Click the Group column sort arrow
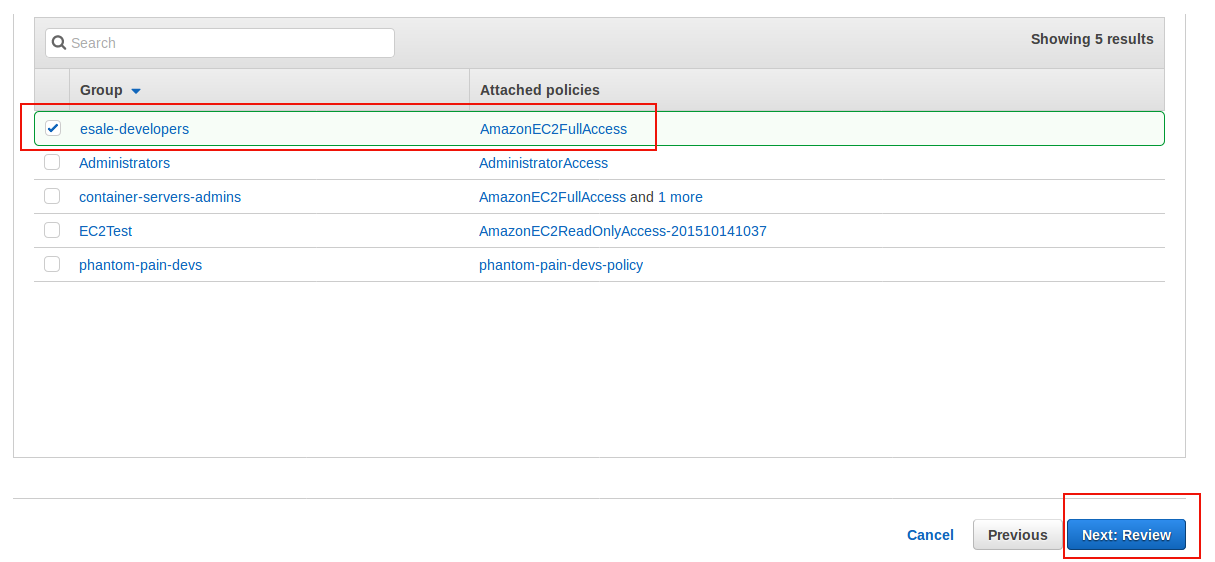The height and width of the screenshot is (562, 1215). 136,91
